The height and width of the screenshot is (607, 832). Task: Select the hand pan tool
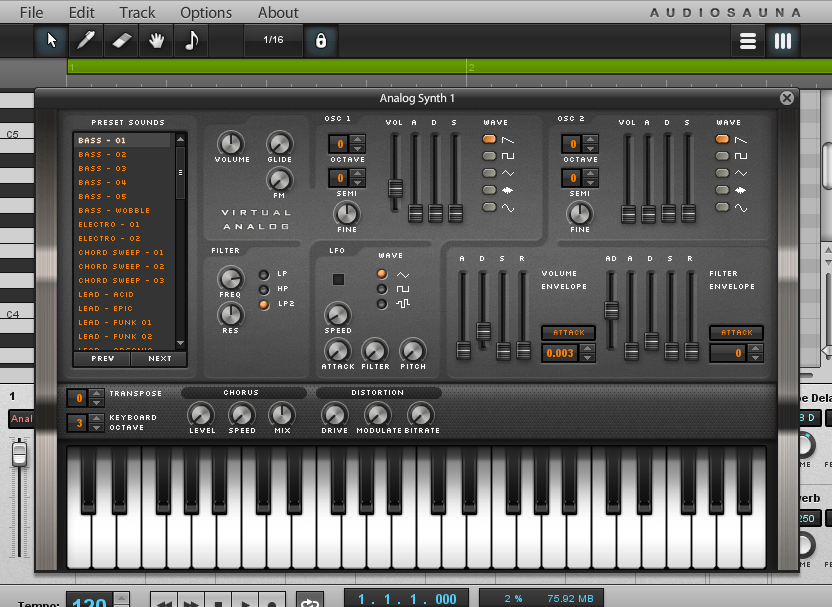coord(156,40)
